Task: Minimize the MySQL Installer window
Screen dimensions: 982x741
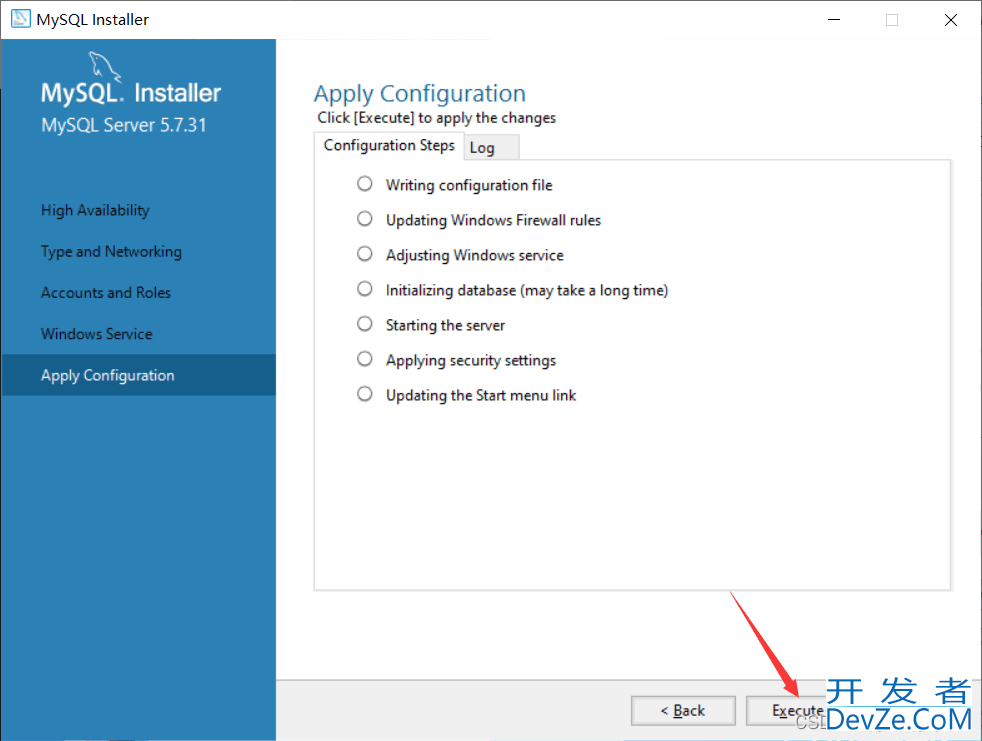Action: click(834, 19)
